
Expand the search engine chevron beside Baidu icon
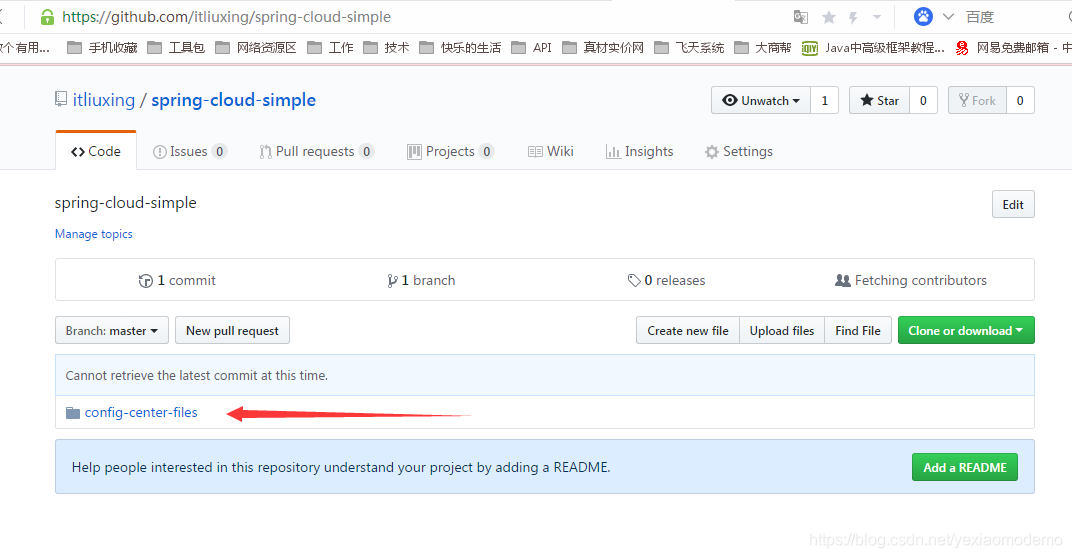tap(948, 17)
